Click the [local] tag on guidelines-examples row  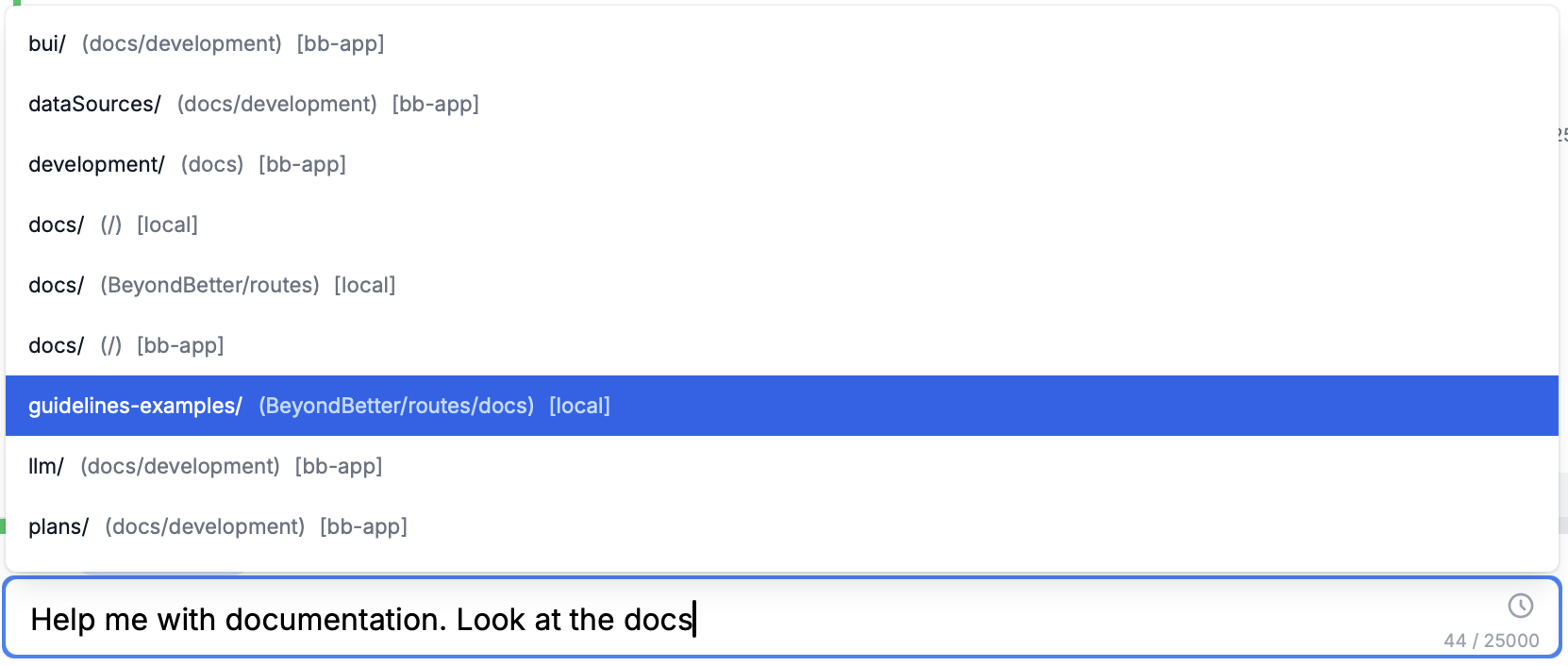point(578,405)
